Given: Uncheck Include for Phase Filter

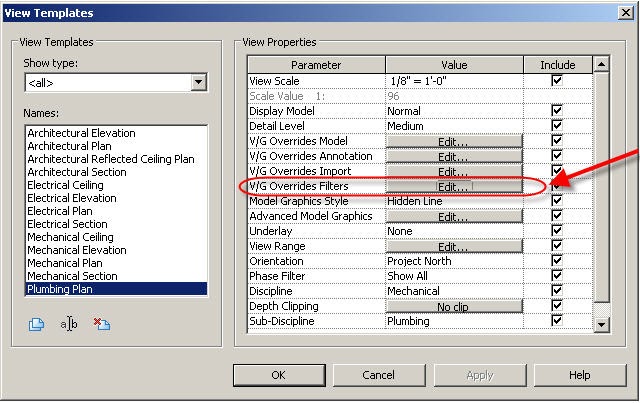Looking at the screenshot, I should point(557,276).
